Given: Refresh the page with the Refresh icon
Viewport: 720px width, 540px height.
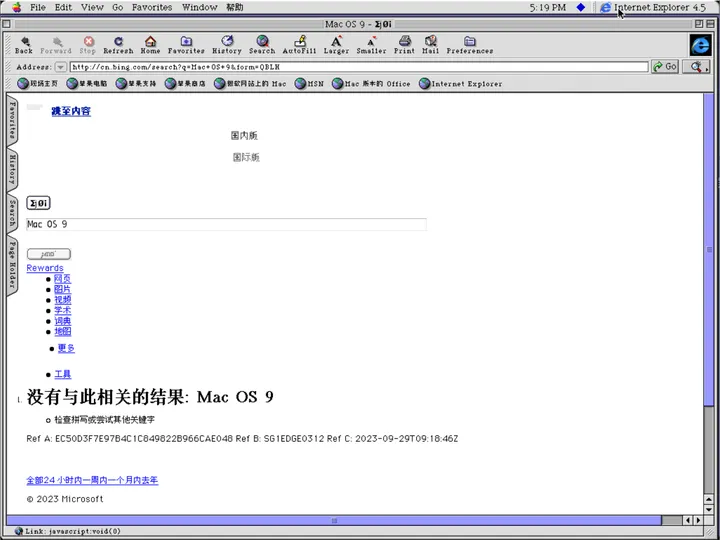Looking at the screenshot, I should pos(118,45).
